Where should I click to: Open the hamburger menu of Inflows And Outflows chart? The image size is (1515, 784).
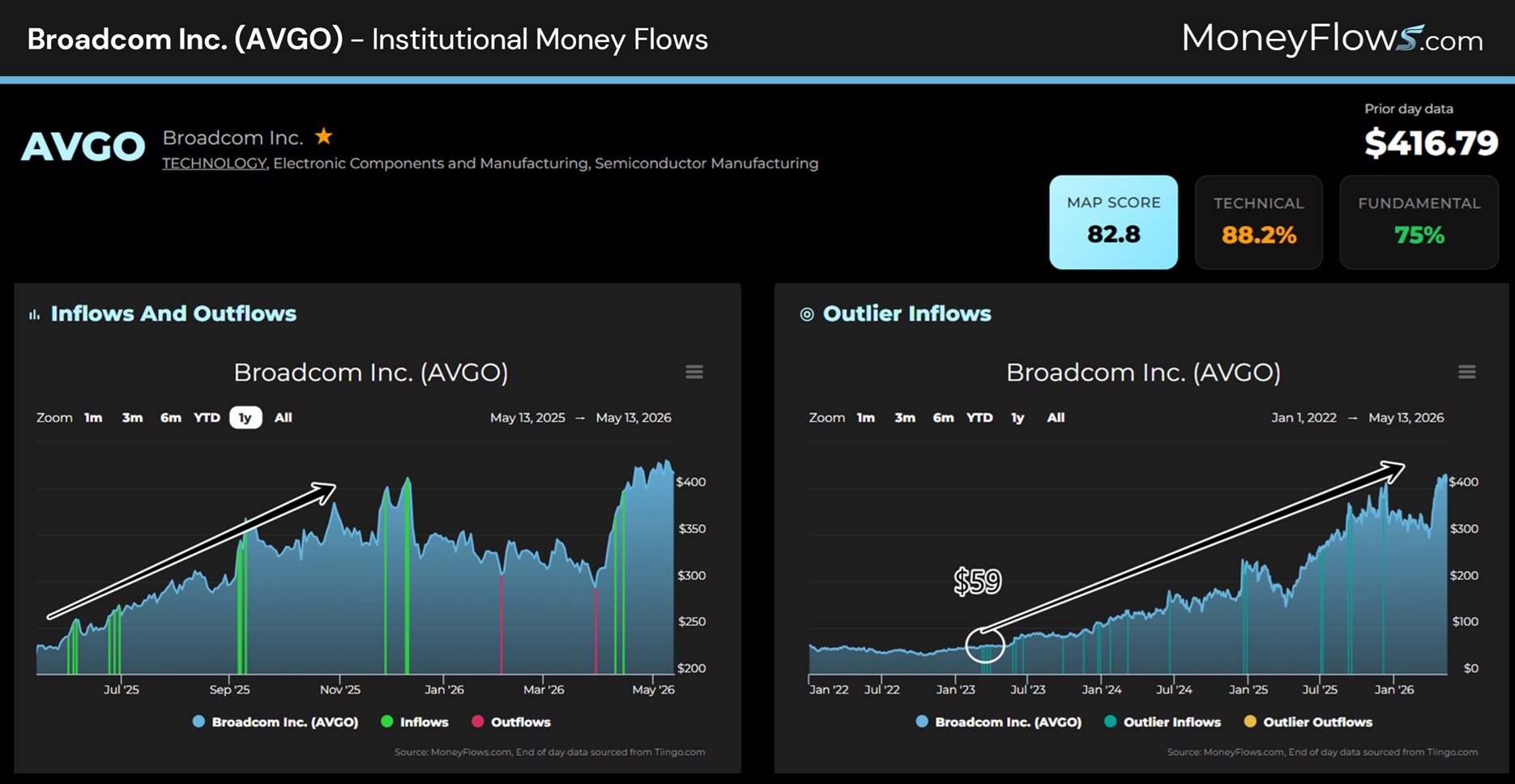click(x=694, y=372)
